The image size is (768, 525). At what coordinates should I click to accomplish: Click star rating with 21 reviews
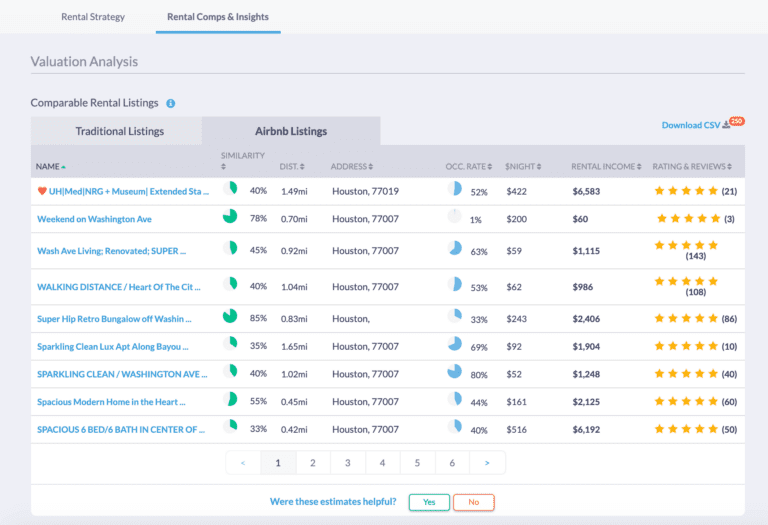(x=685, y=191)
